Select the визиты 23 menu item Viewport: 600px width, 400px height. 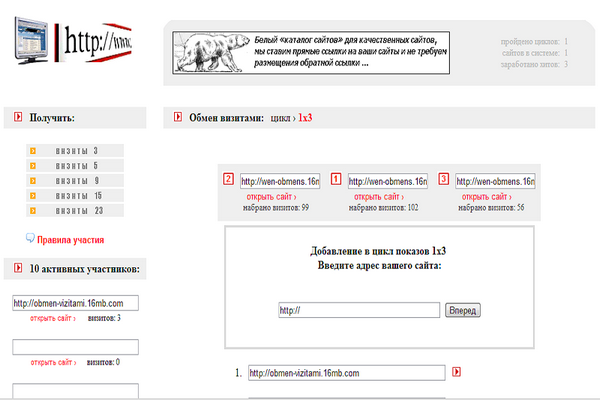click(75, 211)
